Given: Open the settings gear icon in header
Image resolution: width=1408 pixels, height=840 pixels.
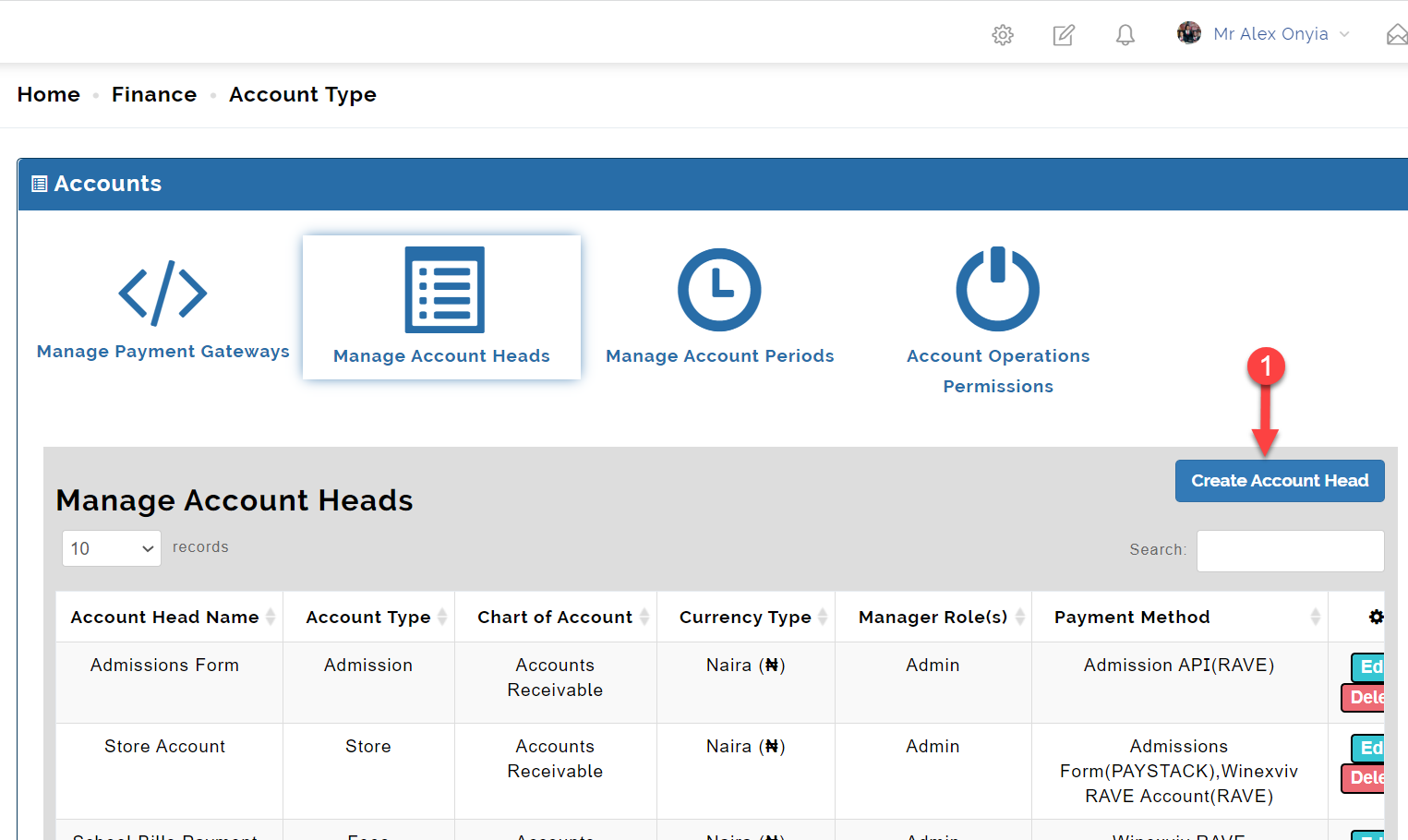Looking at the screenshot, I should (1003, 35).
